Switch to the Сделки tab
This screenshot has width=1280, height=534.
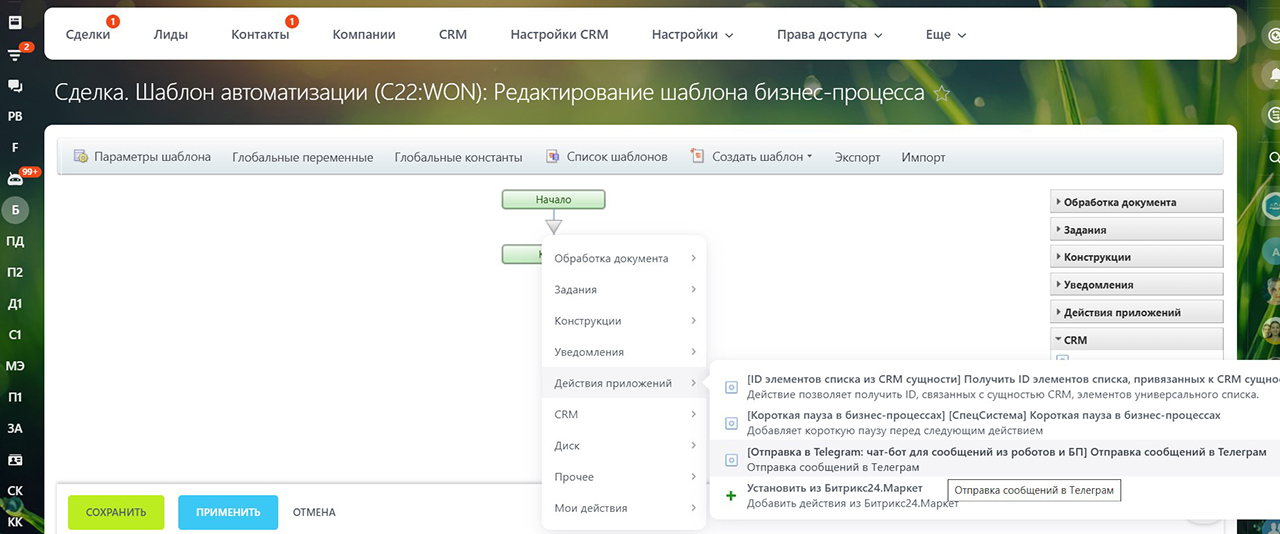[x=88, y=34]
